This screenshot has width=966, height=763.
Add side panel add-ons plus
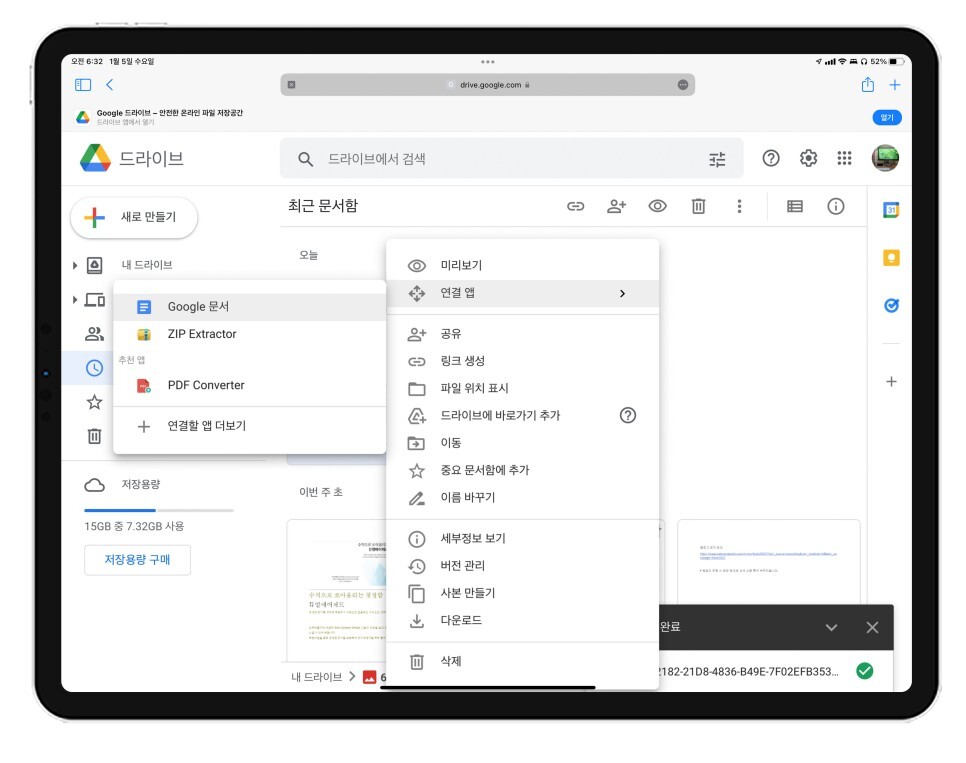tap(891, 382)
